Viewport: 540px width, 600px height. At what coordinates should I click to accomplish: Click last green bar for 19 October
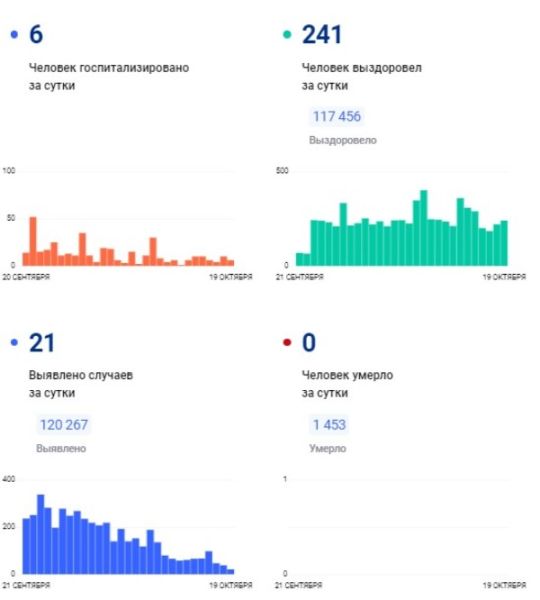pos(504,243)
